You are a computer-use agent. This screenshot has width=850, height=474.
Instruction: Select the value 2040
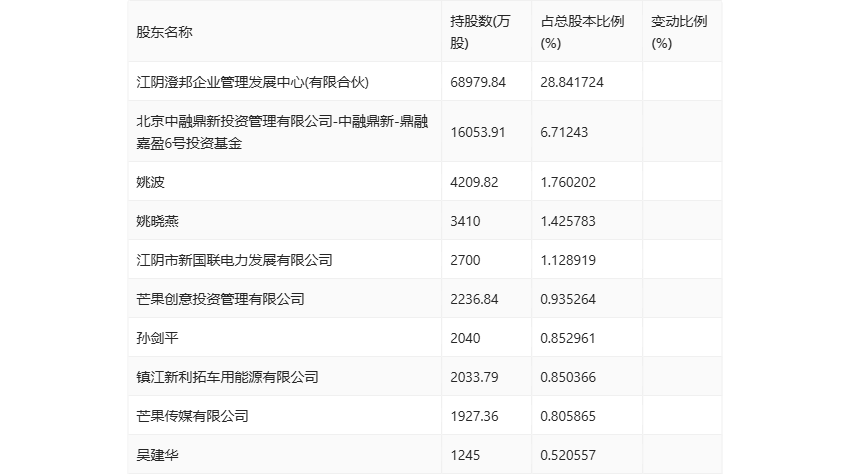click(x=465, y=338)
